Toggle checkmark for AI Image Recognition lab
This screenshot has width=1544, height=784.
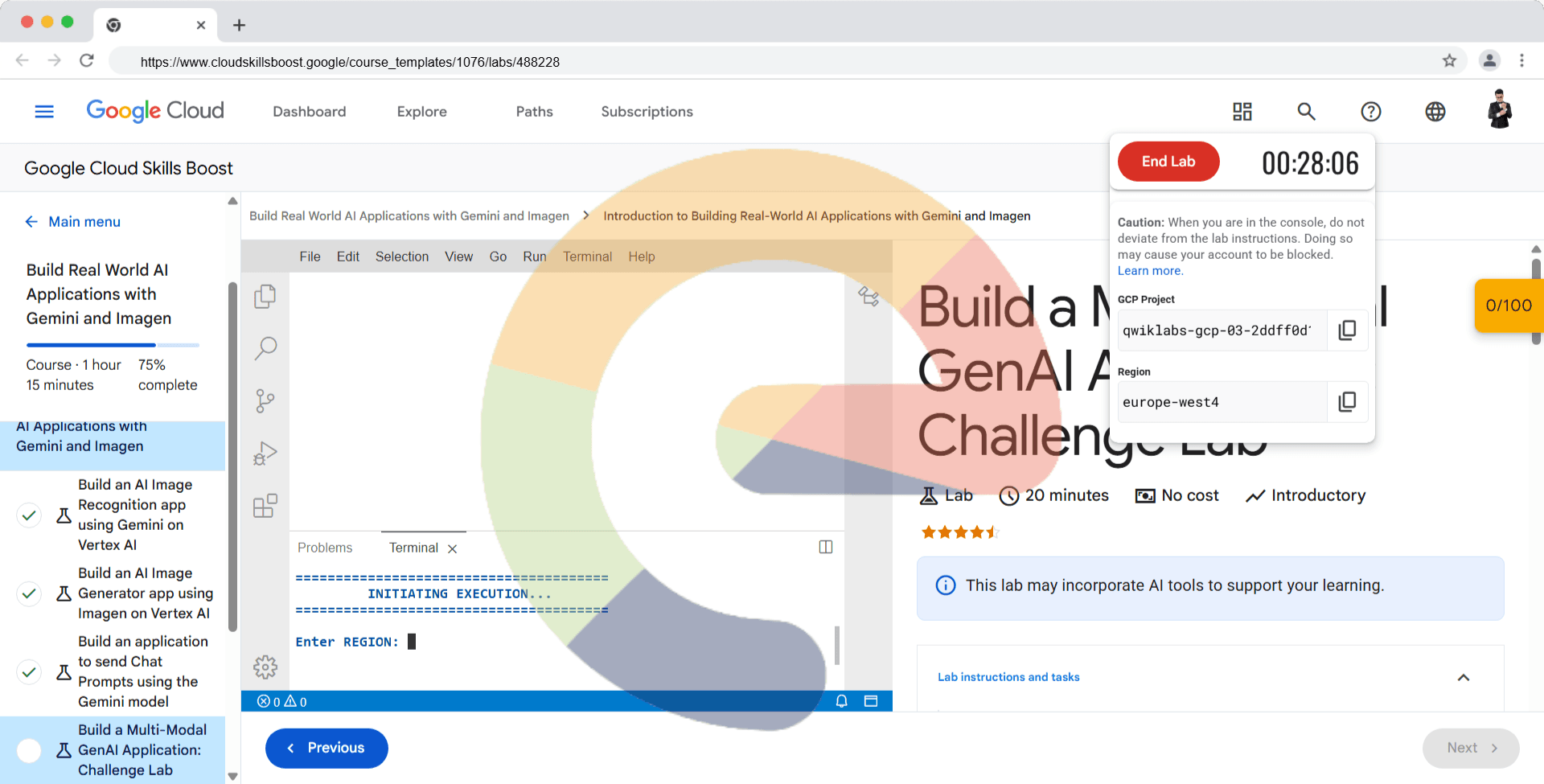click(x=29, y=515)
